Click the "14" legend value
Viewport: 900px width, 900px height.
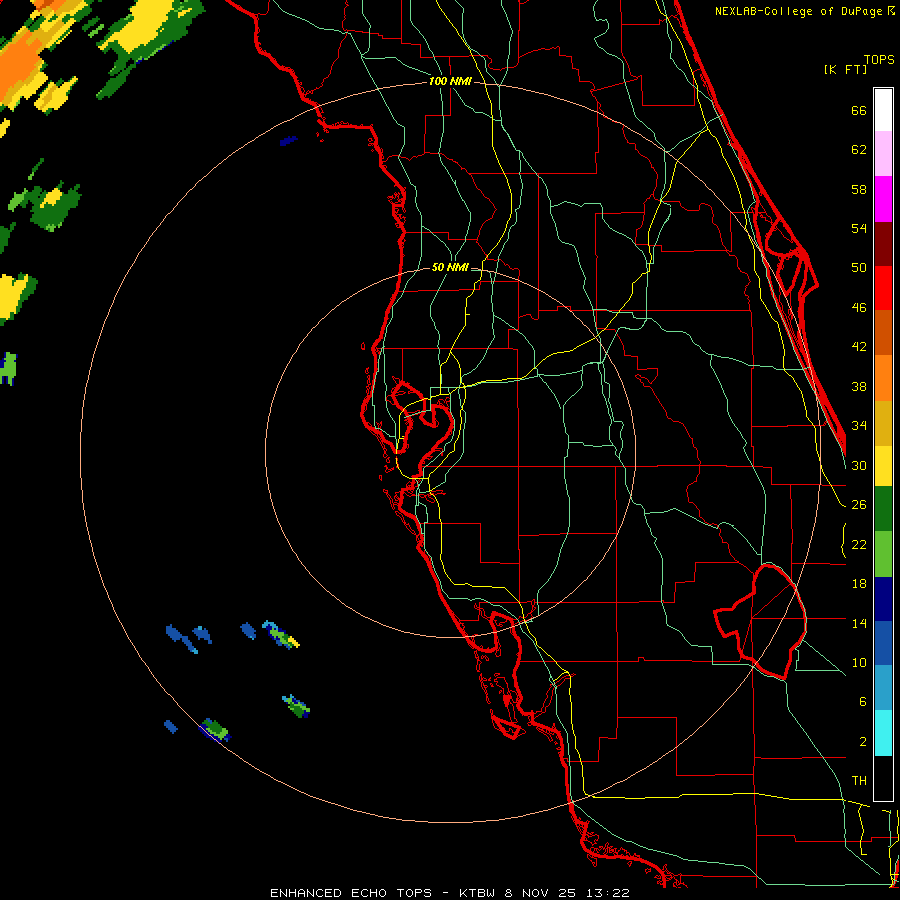859,623
